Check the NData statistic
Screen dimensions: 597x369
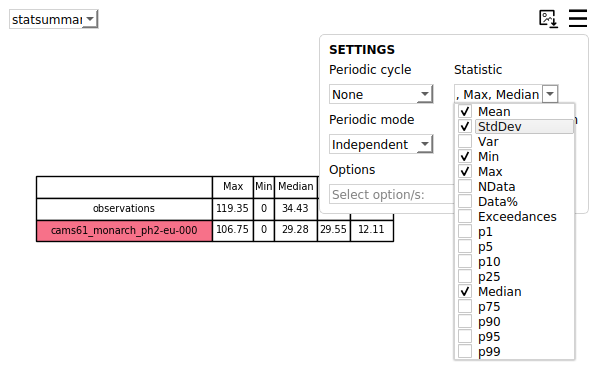(465, 187)
